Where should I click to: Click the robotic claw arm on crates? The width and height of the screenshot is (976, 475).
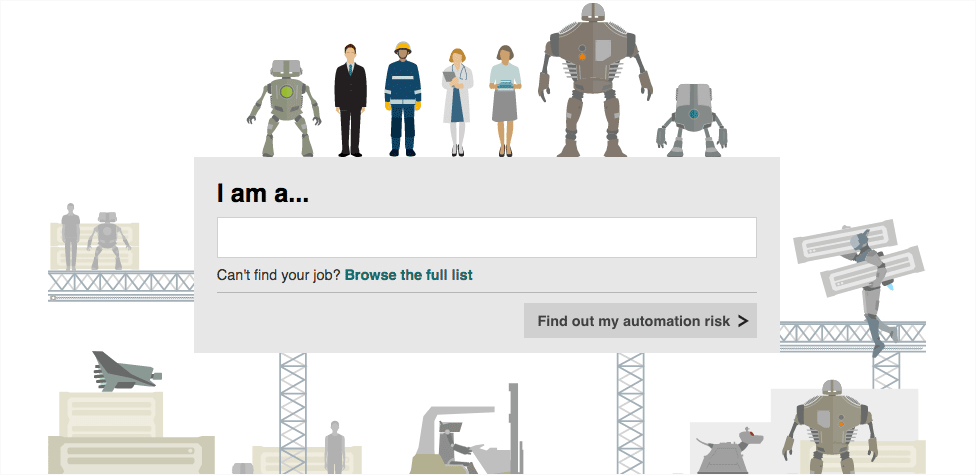click(127, 372)
